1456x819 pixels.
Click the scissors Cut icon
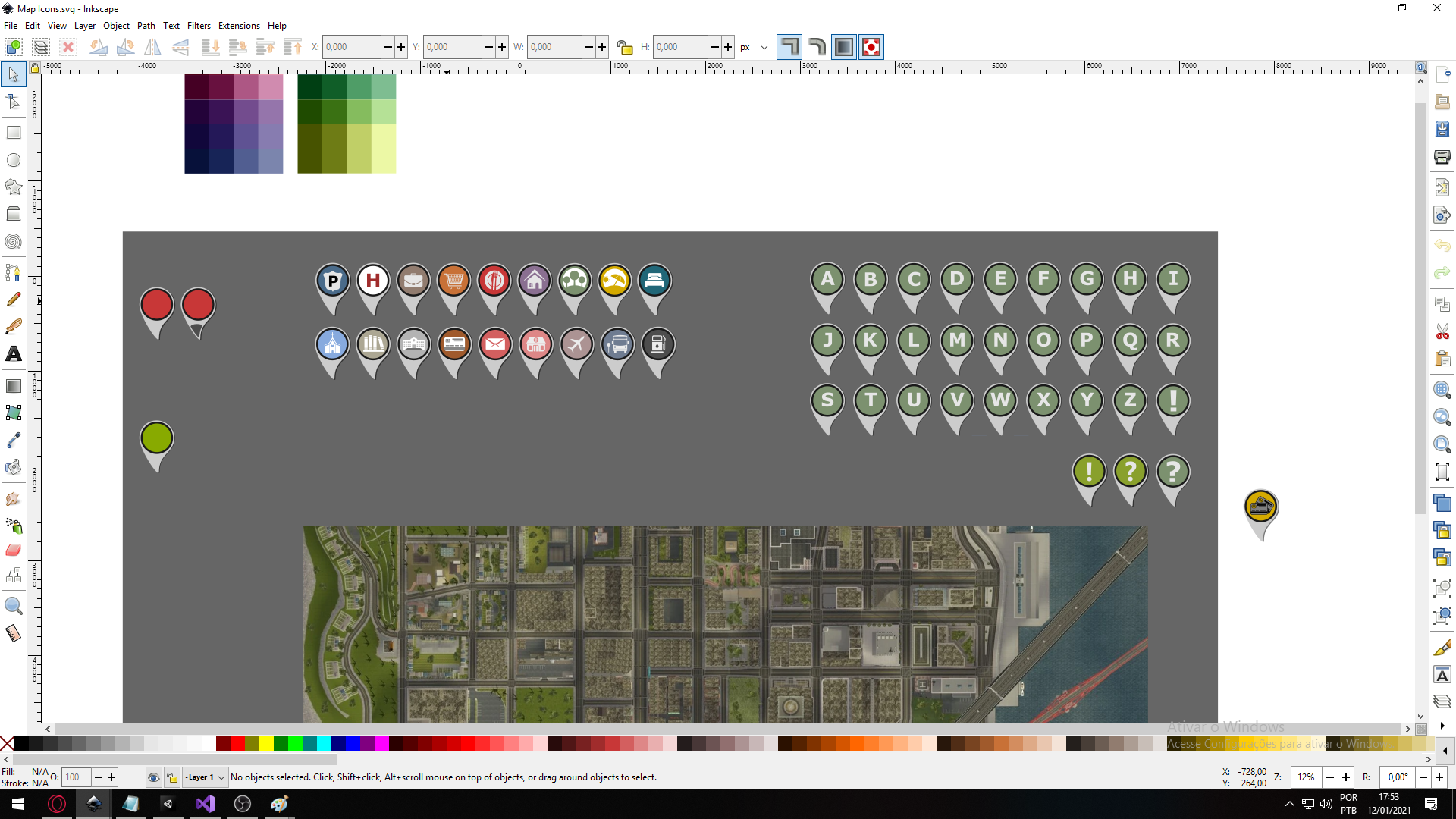[1442, 331]
